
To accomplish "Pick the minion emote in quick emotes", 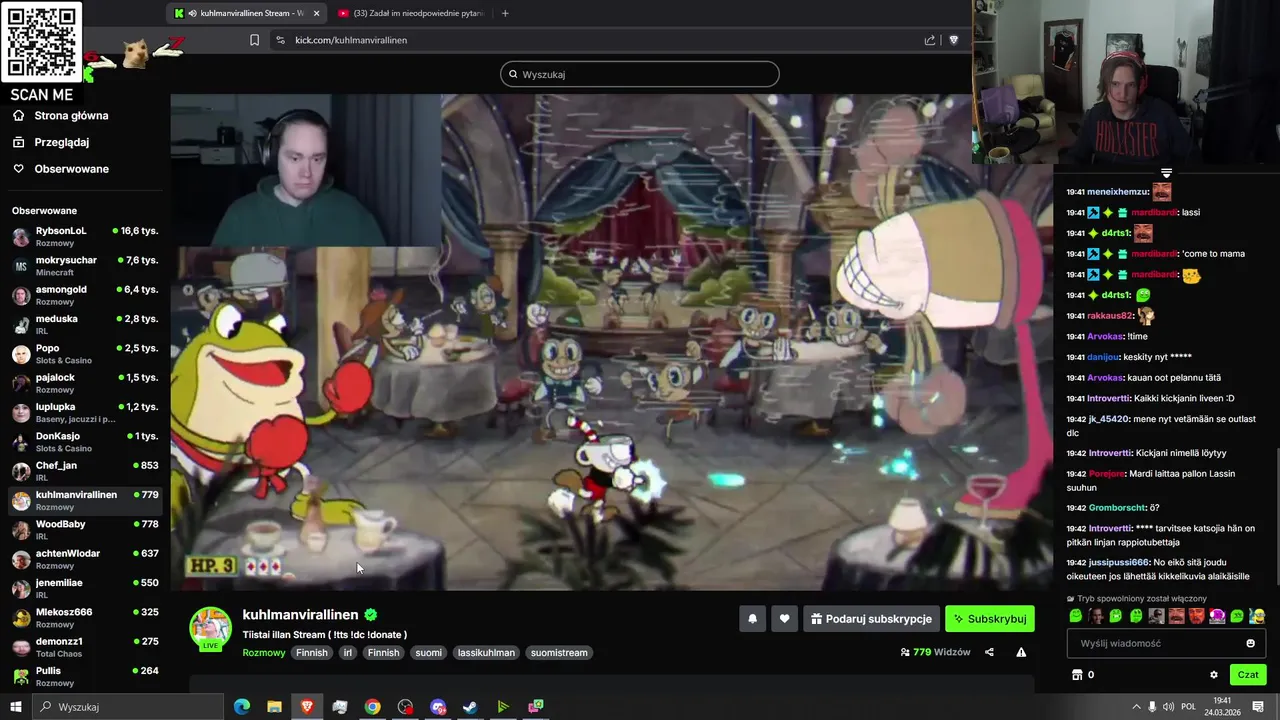I will [1257, 616].
